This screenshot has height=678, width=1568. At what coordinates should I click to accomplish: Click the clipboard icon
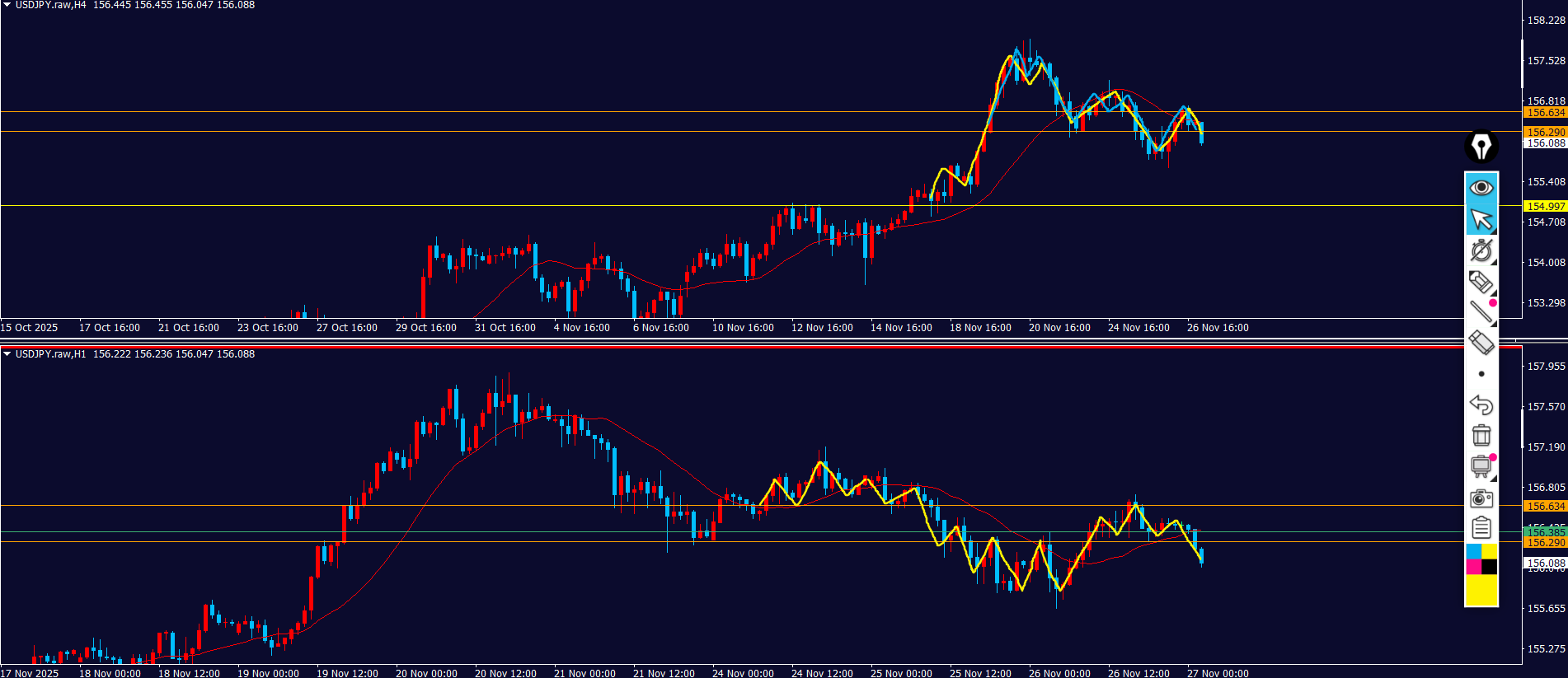click(1481, 527)
